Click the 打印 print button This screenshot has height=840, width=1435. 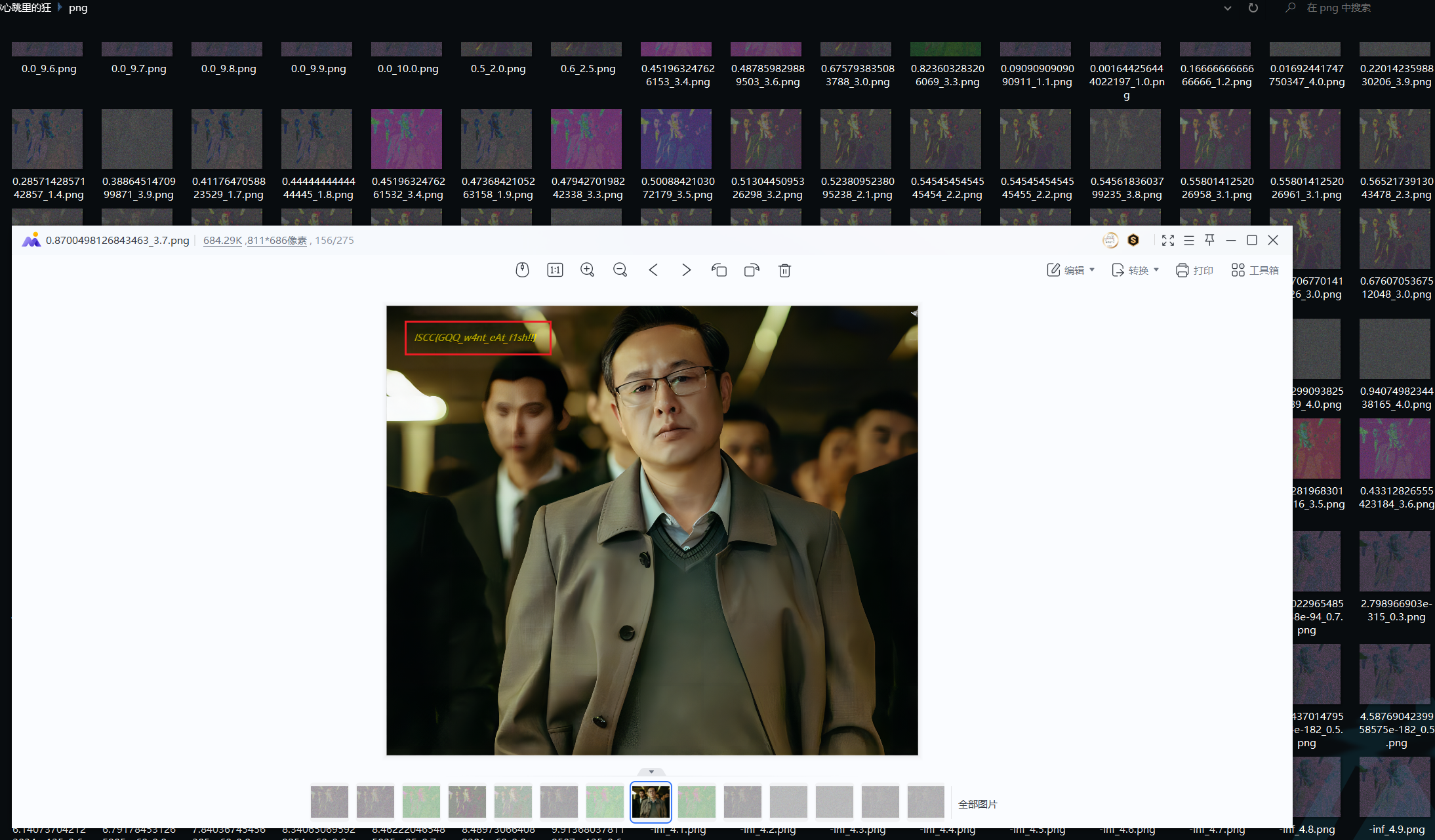point(1195,270)
